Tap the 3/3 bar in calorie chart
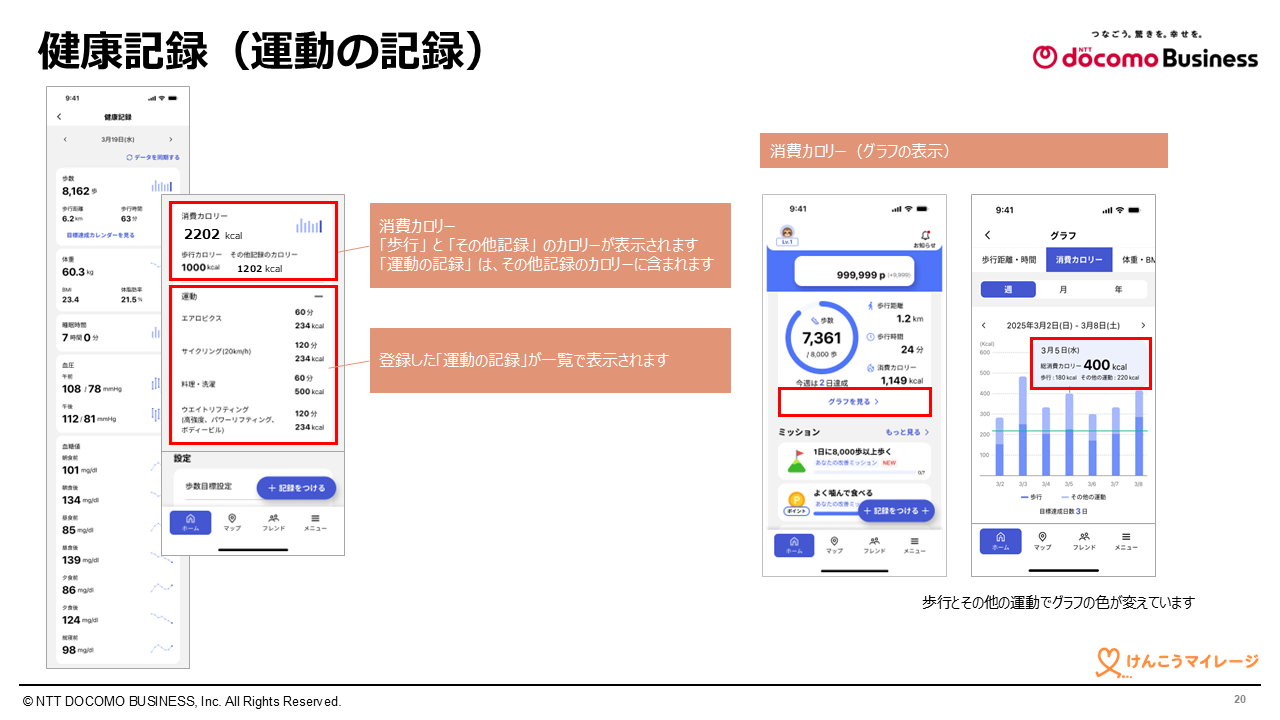This screenshot has width=1280, height=720. pos(1023,427)
